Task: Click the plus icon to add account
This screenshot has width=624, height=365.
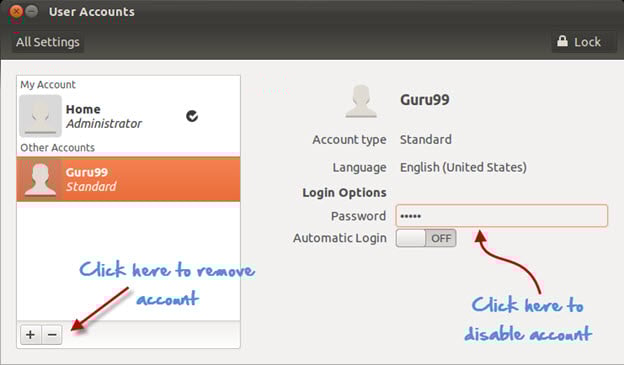Action: 31,334
